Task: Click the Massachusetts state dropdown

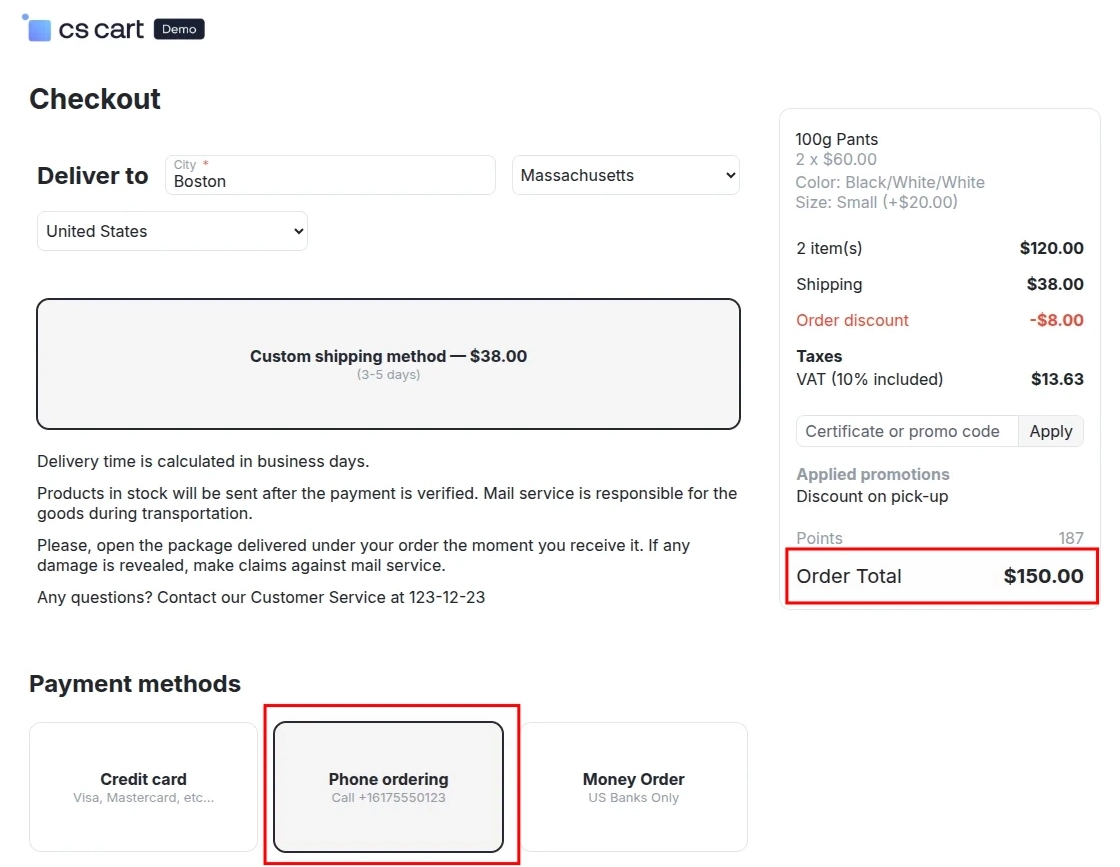Action: (x=625, y=175)
